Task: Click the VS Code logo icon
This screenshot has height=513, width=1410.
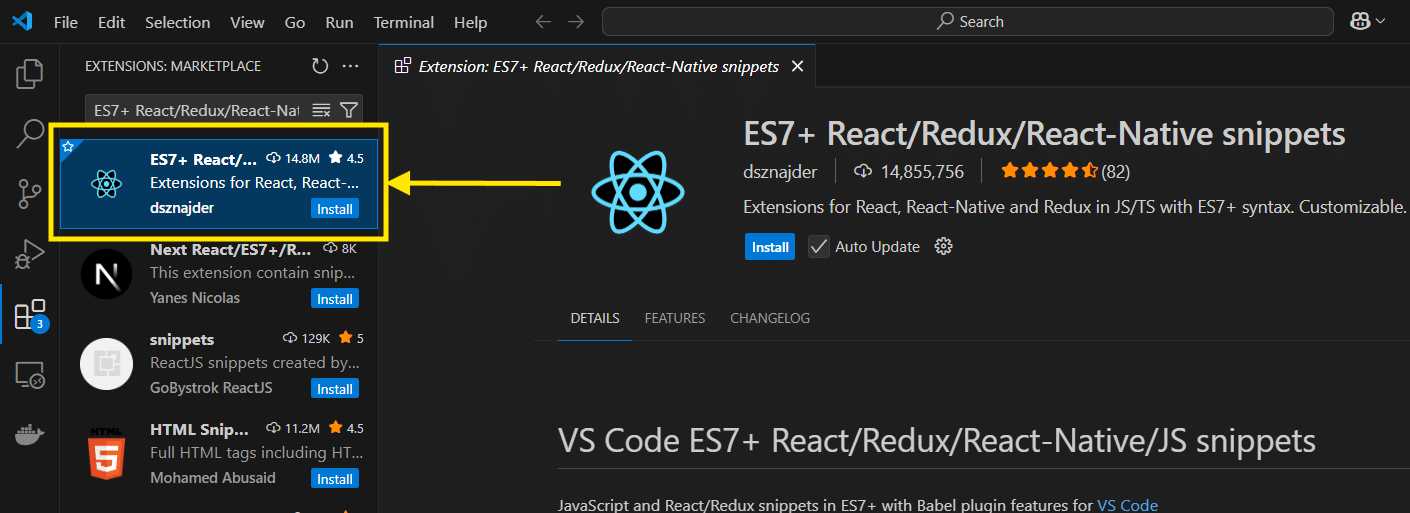Action: tap(22, 21)
